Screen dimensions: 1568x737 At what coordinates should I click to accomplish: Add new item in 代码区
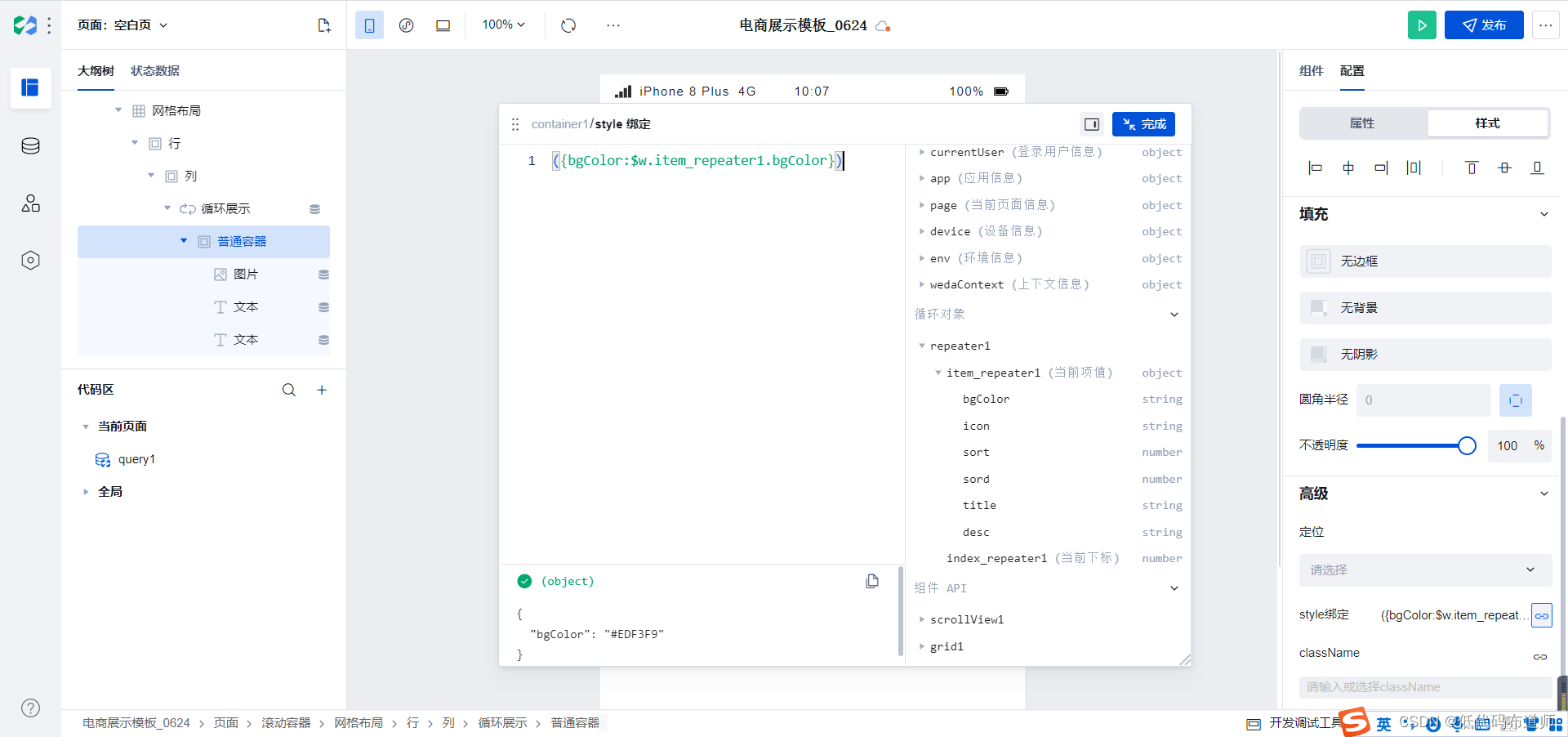pyautogui.click(x=322, y=390)
